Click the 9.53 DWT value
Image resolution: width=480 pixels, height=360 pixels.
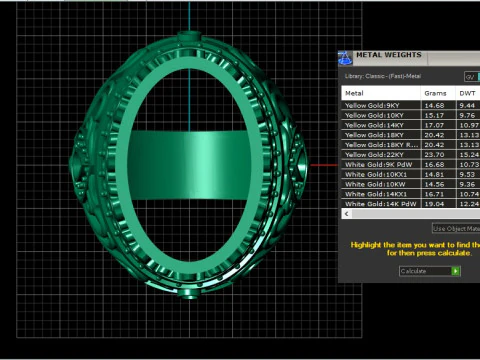467,175
